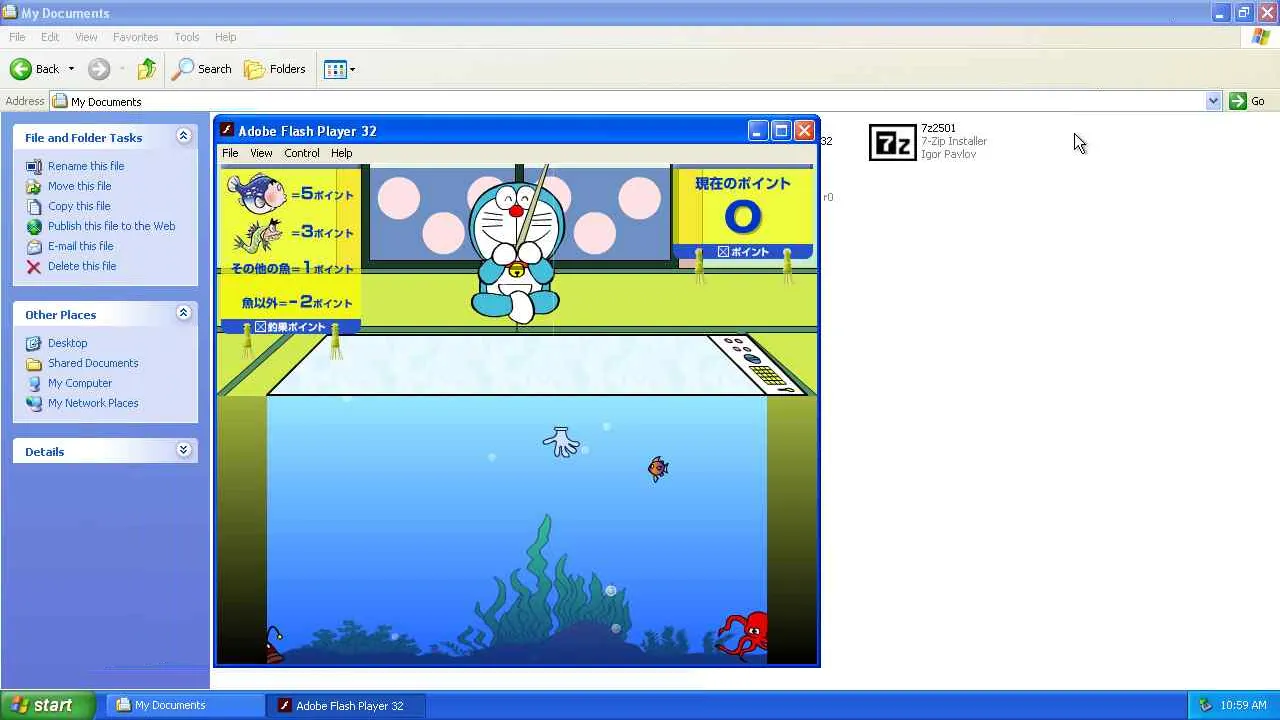Open the Explorer View menu
This screenshot has width=1280, height=720.
[86, 37]
